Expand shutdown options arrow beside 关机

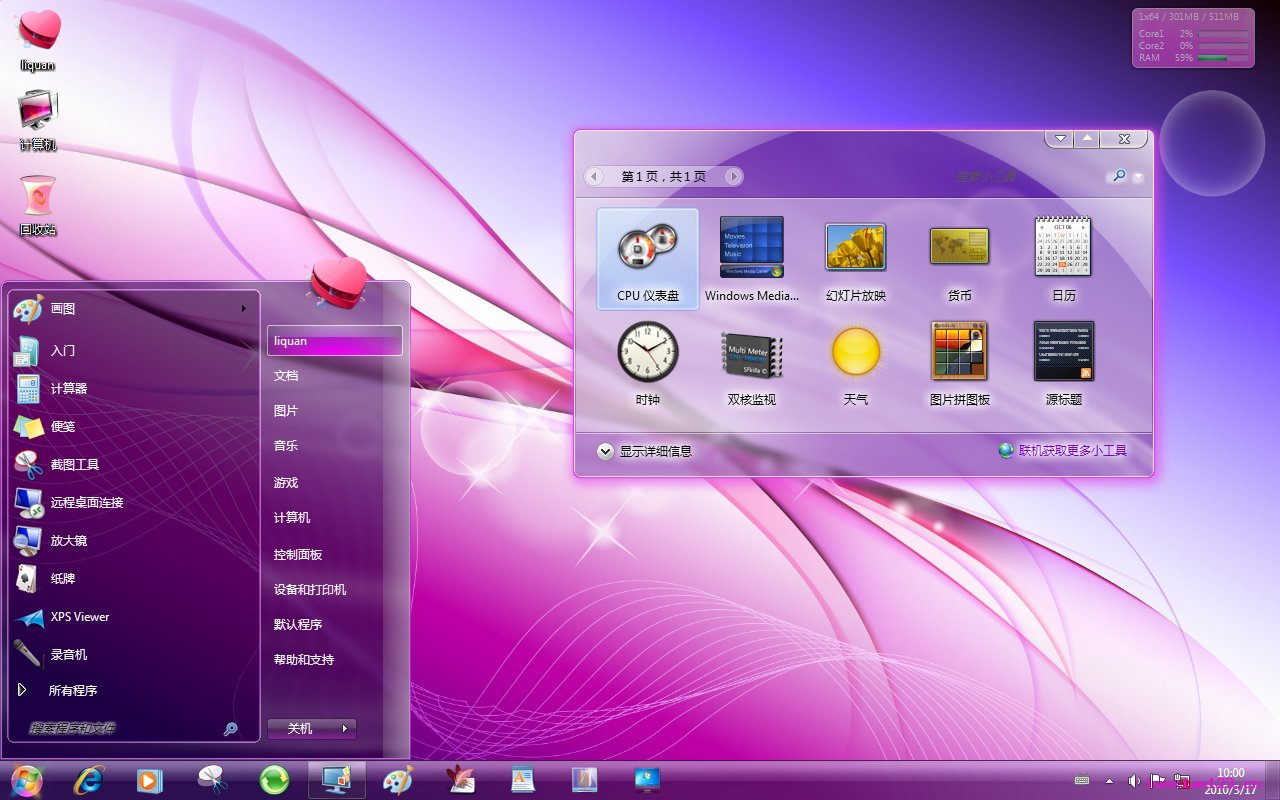[x=345, y=729]
